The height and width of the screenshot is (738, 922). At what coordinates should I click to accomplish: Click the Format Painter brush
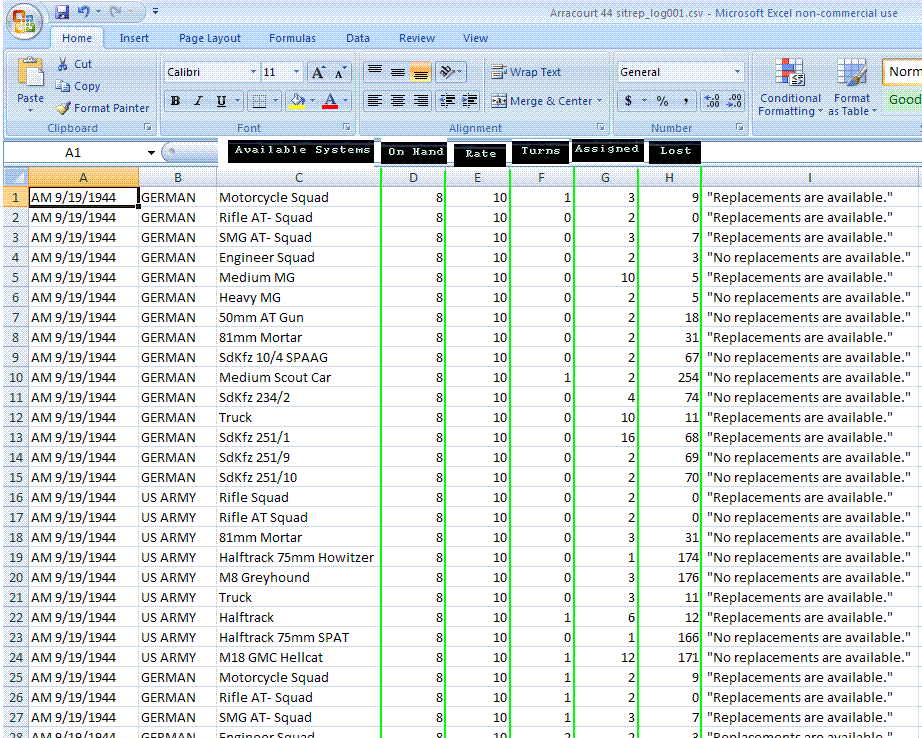[64, 108]
